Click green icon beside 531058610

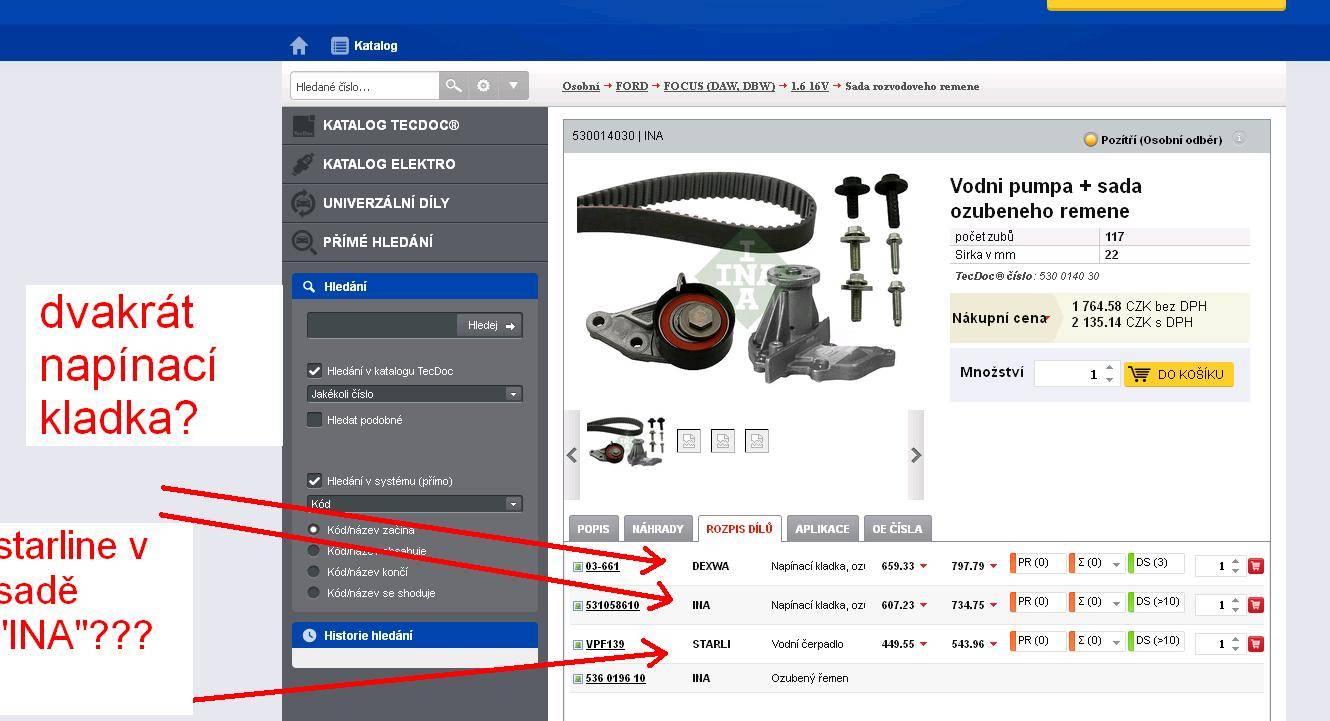tap(577, 606)
